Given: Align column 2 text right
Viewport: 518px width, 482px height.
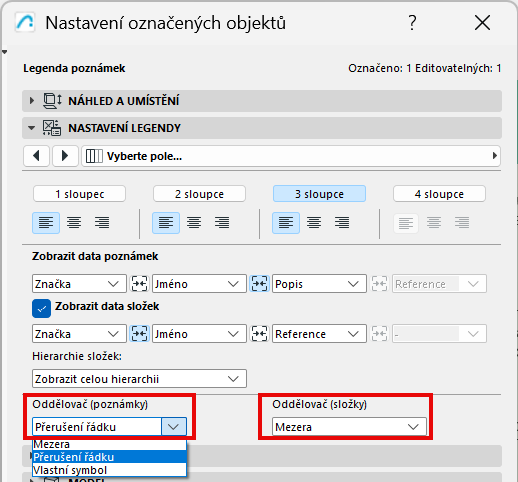Looking at the screenshot, I should coord(222,223).
